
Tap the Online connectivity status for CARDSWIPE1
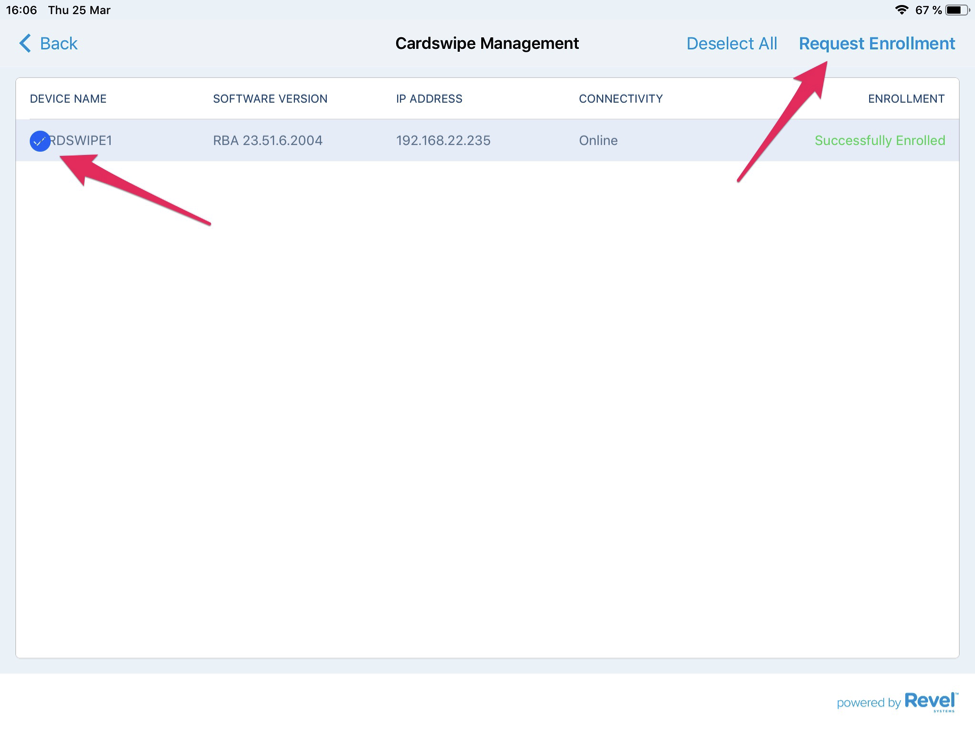click(x=597, y=140)
